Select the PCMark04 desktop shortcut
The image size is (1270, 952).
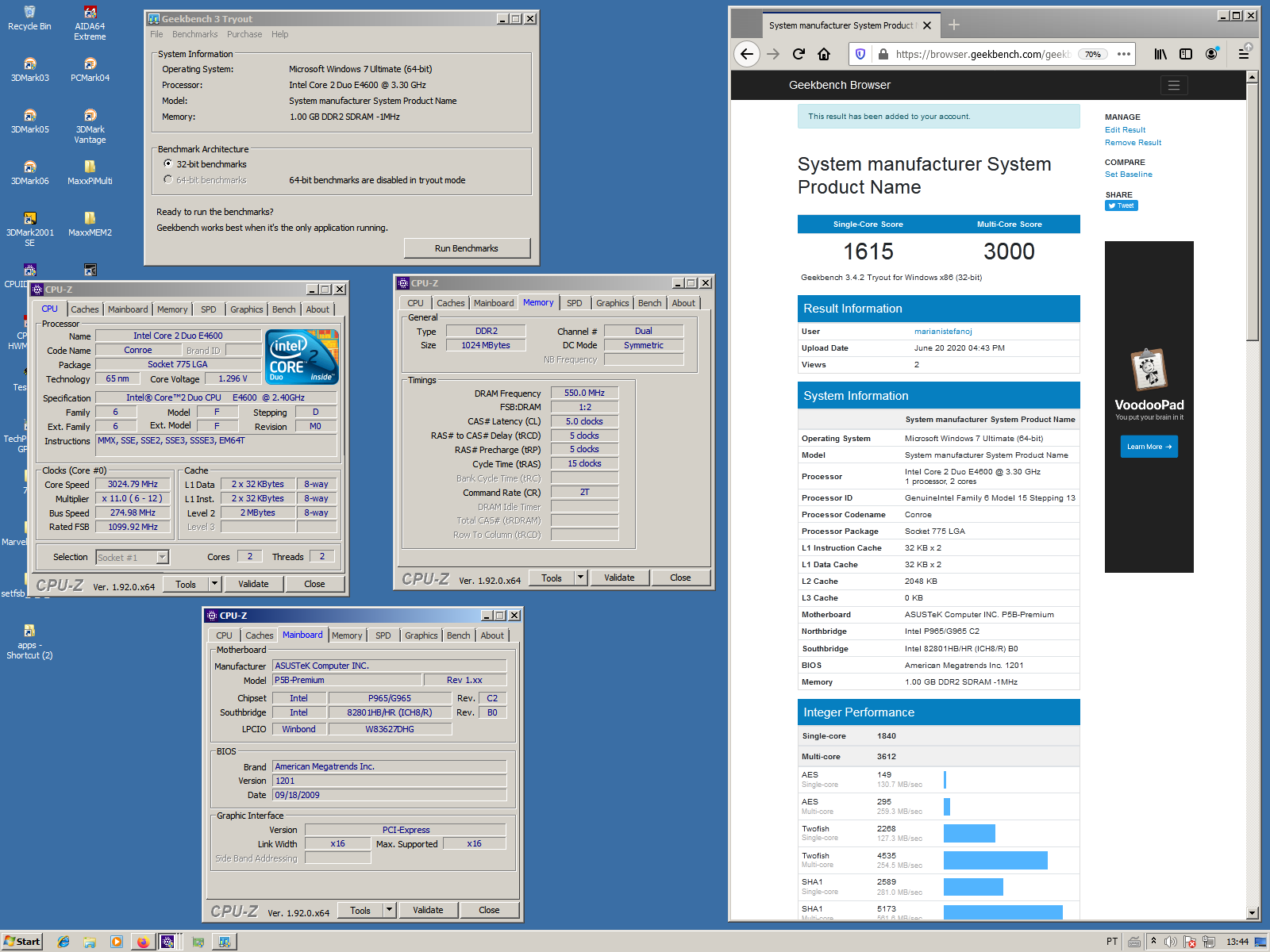90,70
